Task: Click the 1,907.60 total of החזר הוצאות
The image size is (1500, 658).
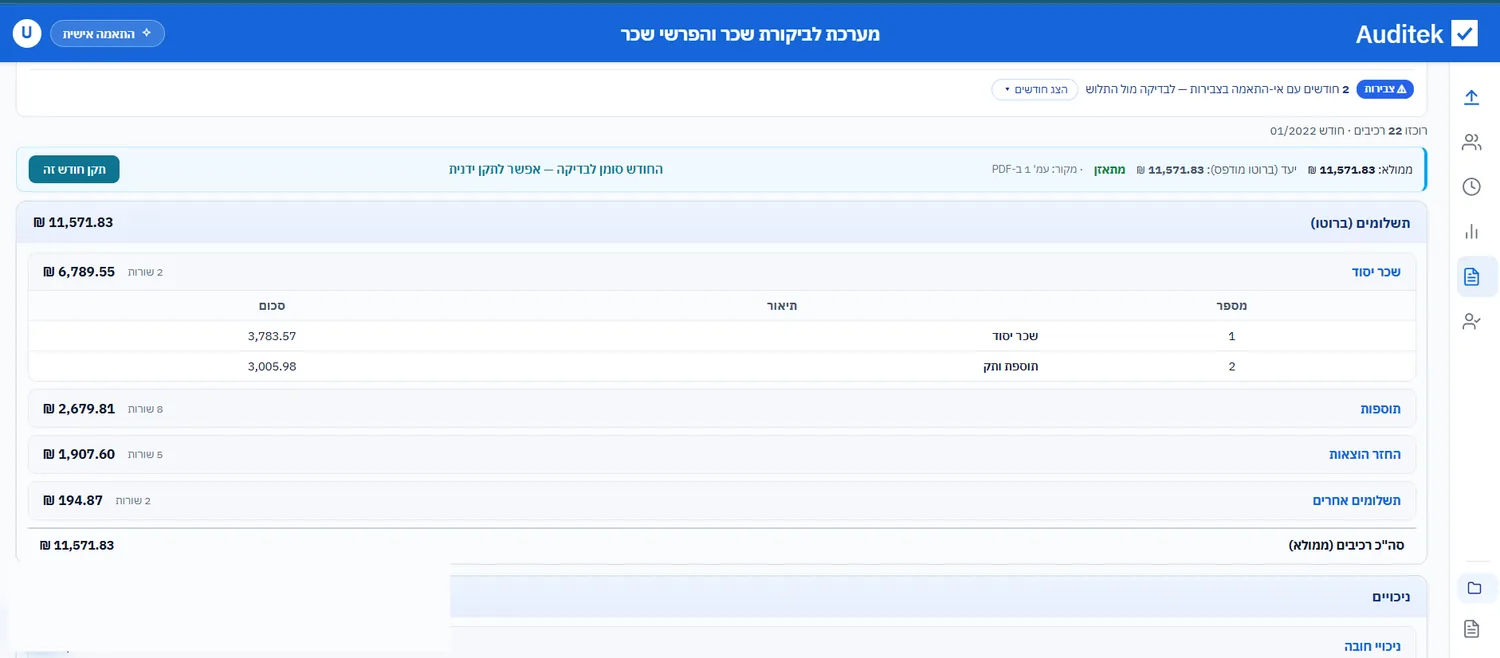Action: (x=79, y=454)
